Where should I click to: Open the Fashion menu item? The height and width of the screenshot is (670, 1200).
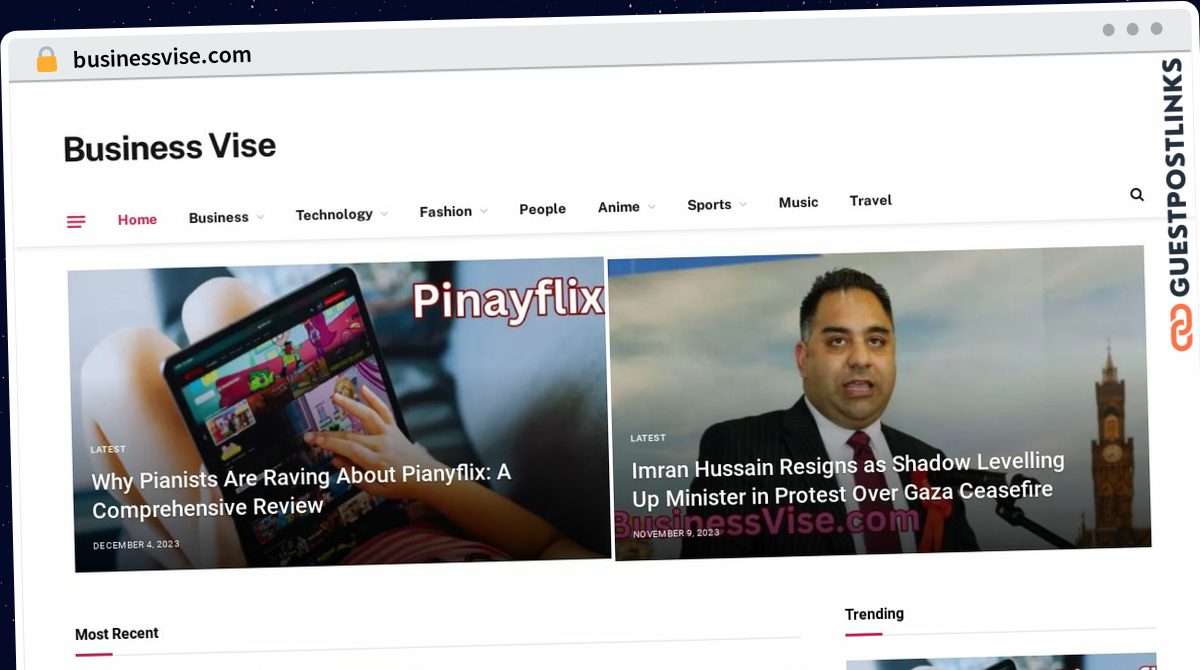[x=445, y=211]
